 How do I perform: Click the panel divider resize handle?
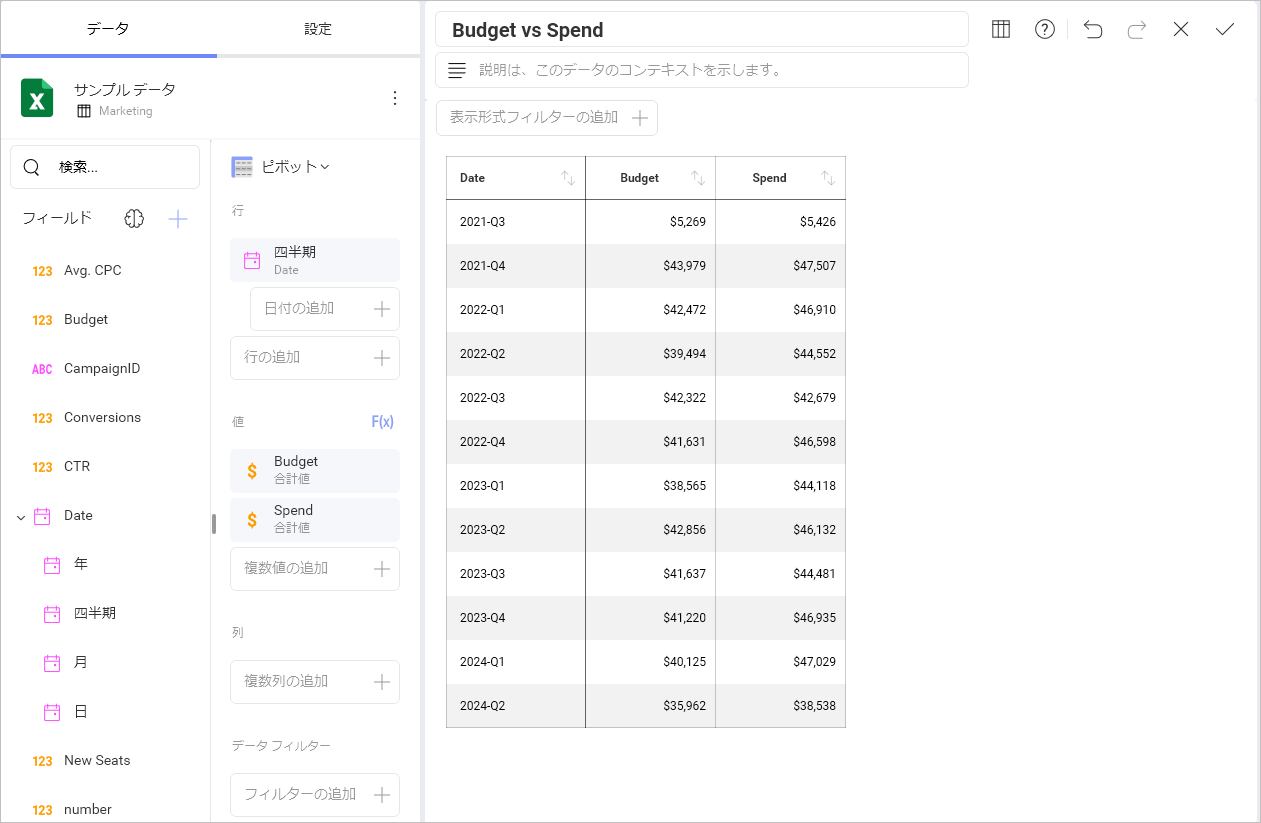click(214, 524)
